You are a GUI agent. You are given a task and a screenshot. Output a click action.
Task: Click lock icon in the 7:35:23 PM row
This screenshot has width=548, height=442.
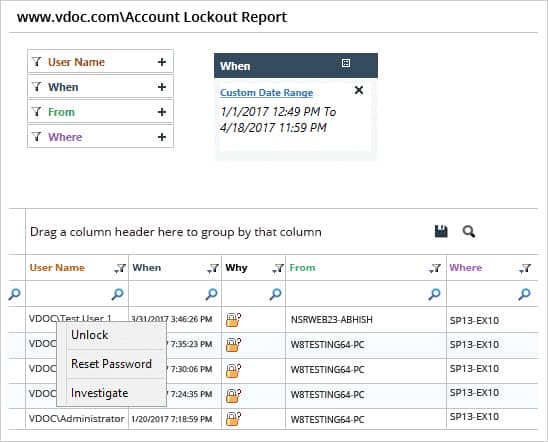(x=233, y=345)
